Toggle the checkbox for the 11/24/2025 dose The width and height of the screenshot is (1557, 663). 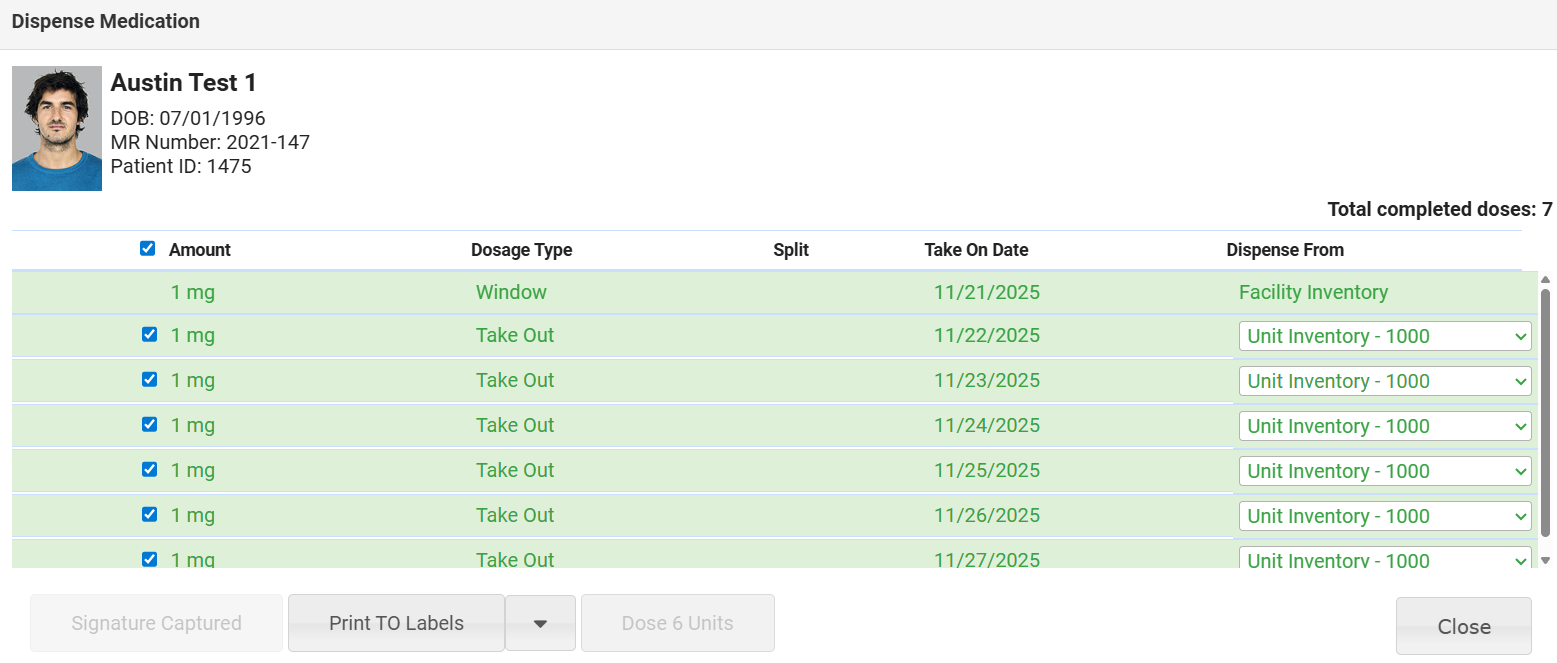150,425
